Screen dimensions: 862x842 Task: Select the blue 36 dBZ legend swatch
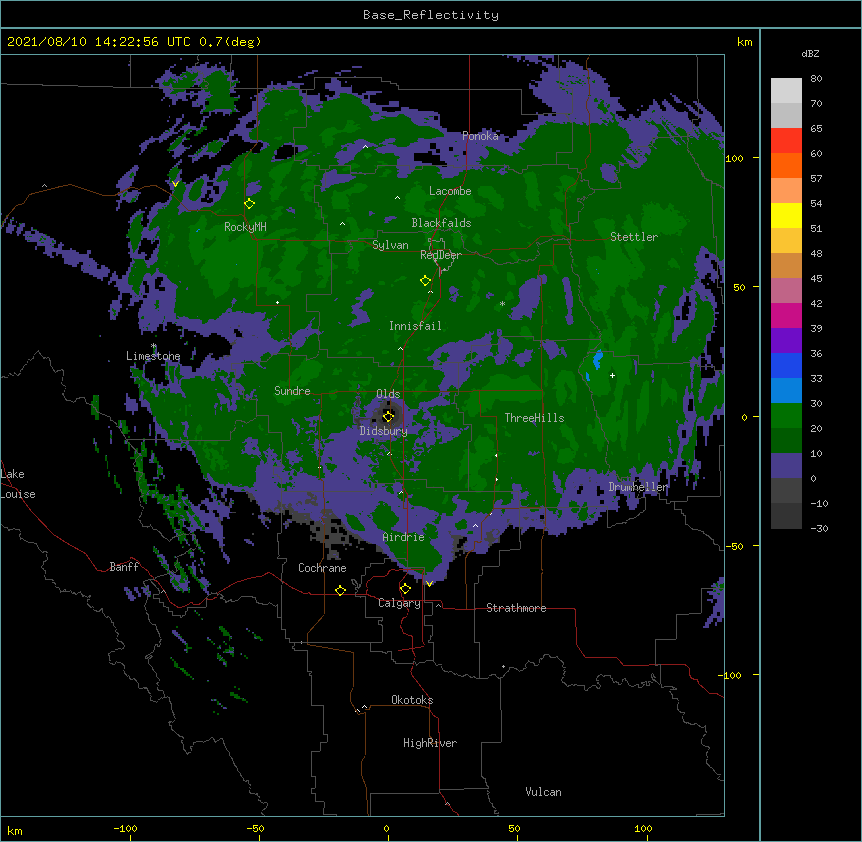(x=786, y=365)
